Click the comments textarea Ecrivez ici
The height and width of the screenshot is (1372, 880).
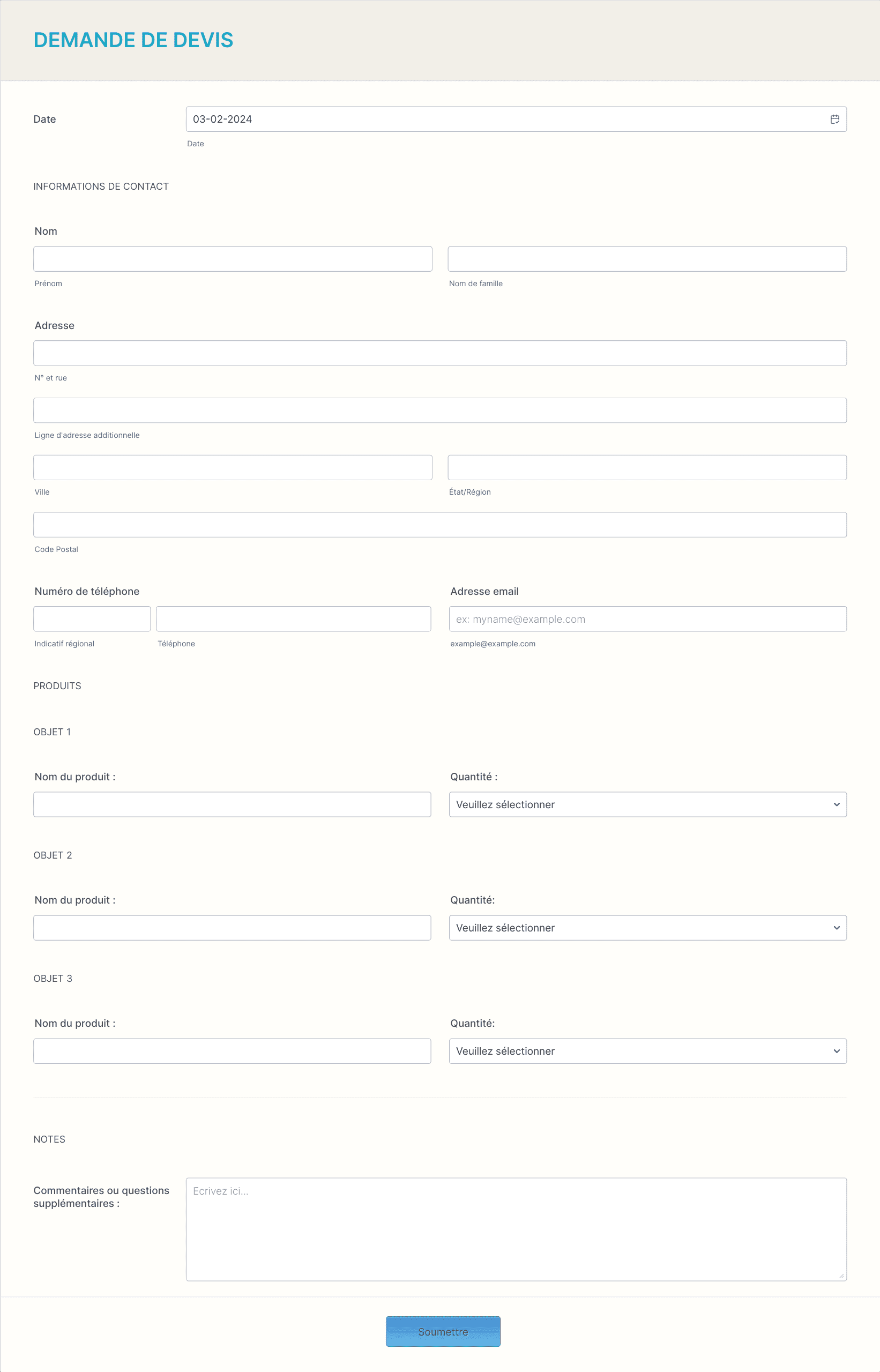[516, 1229]
